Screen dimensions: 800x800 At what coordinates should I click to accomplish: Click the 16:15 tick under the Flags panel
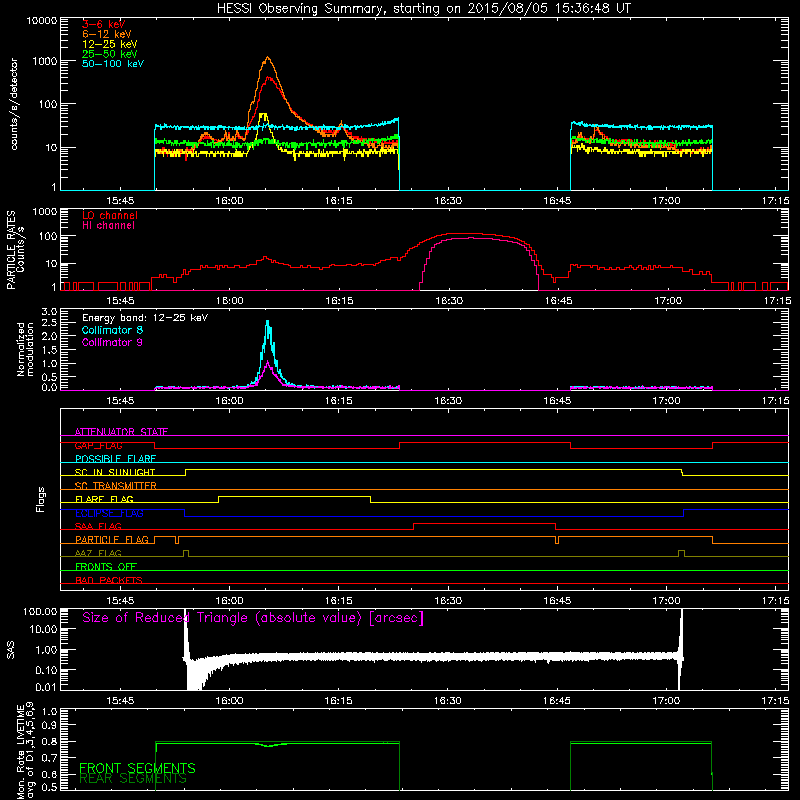pyautogui.click(x=338, y=601)
